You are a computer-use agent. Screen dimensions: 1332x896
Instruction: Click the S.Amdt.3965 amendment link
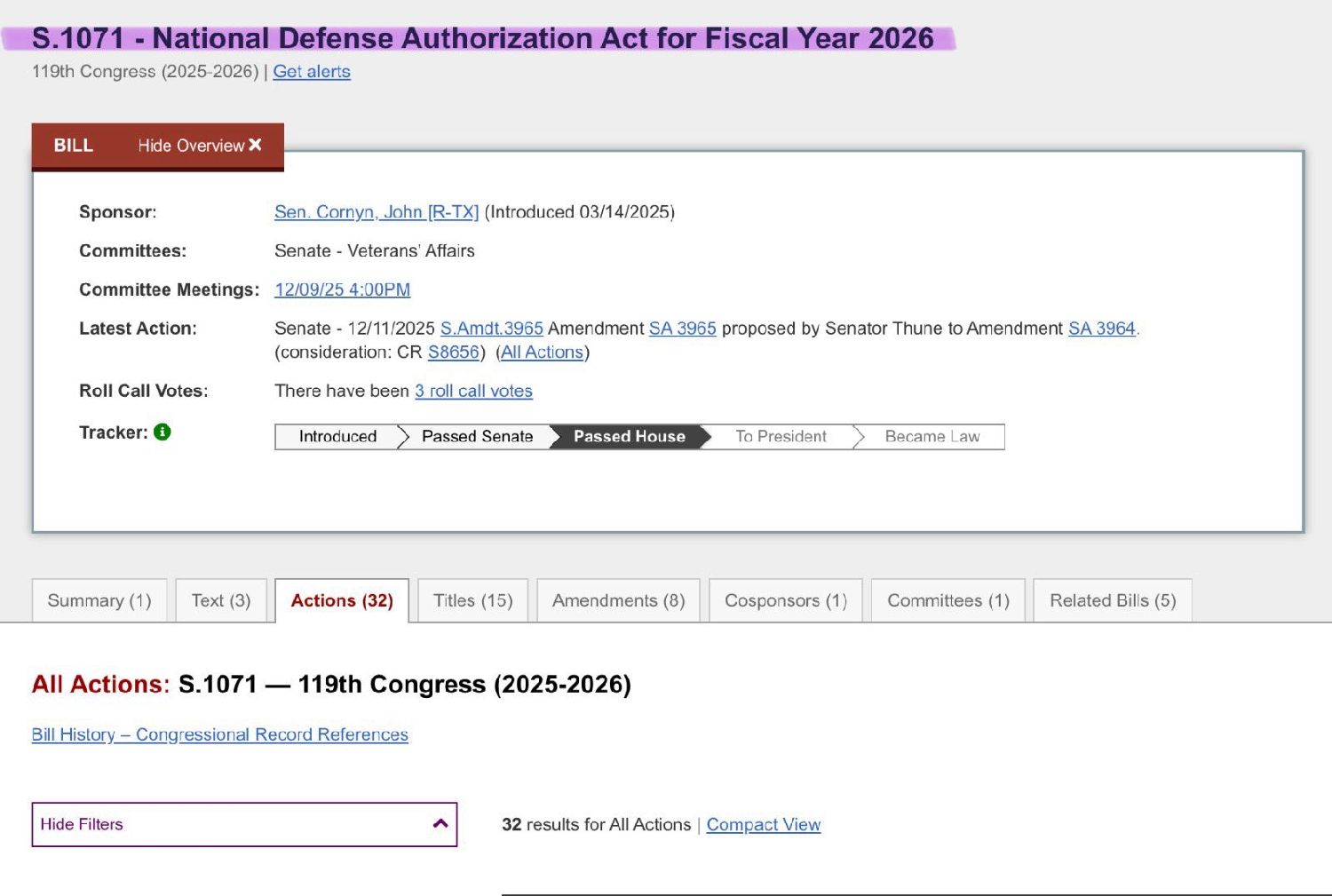pyautogui.click(x=491, y=329)
